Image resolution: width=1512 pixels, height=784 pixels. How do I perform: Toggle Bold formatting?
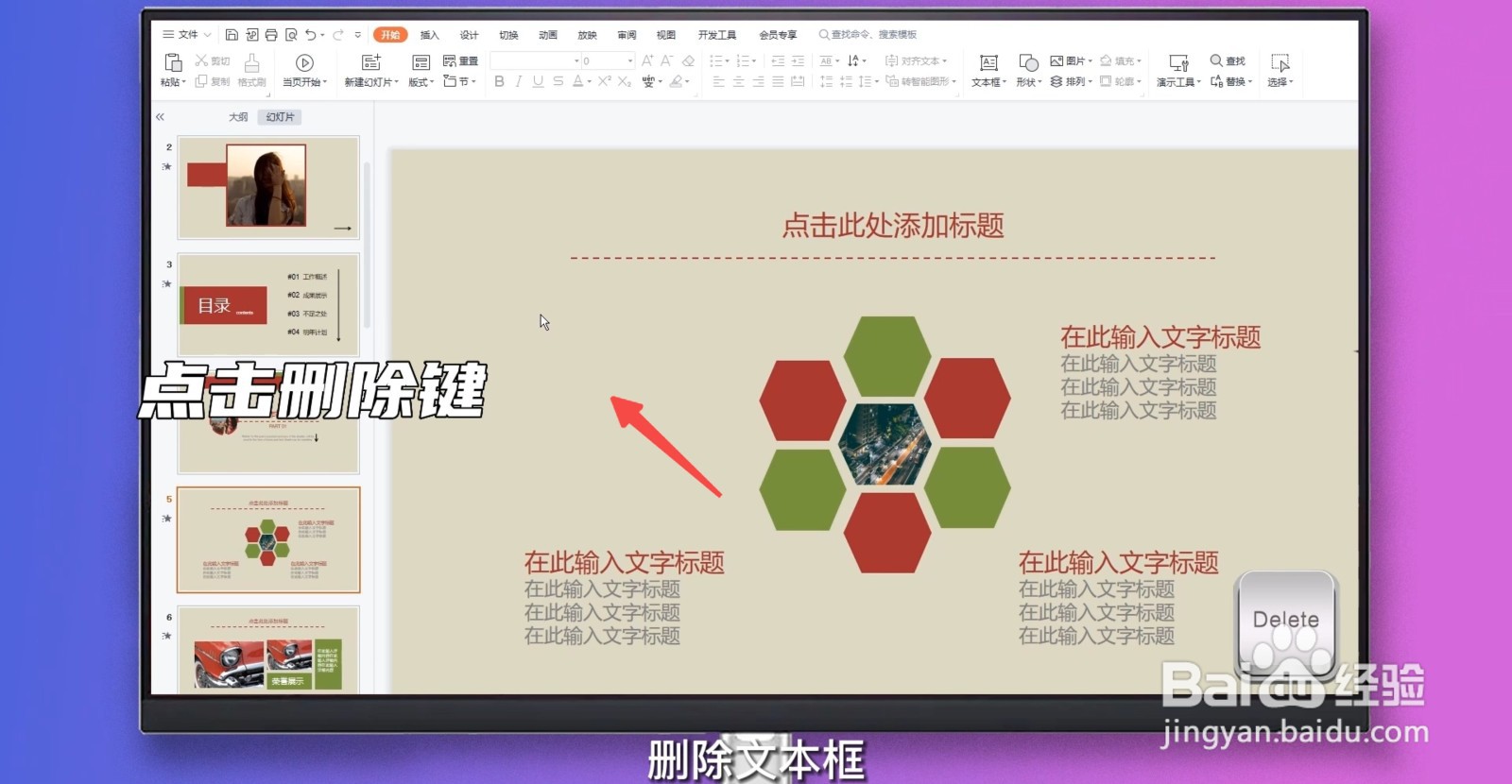tap(499, 81)
